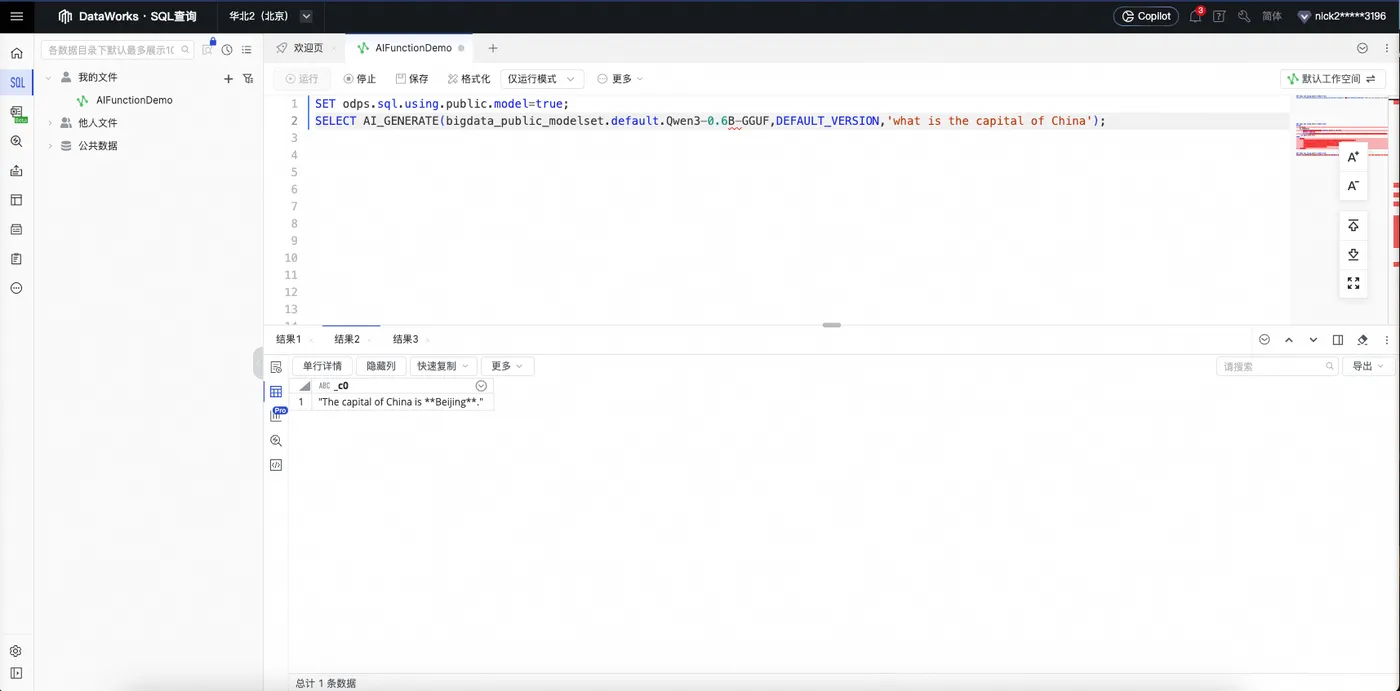The width and height of the screenshot is (1400, 691).
Task: Clear results with the eraser icon
Action: pyautogui.click(x=1362, y=340)
